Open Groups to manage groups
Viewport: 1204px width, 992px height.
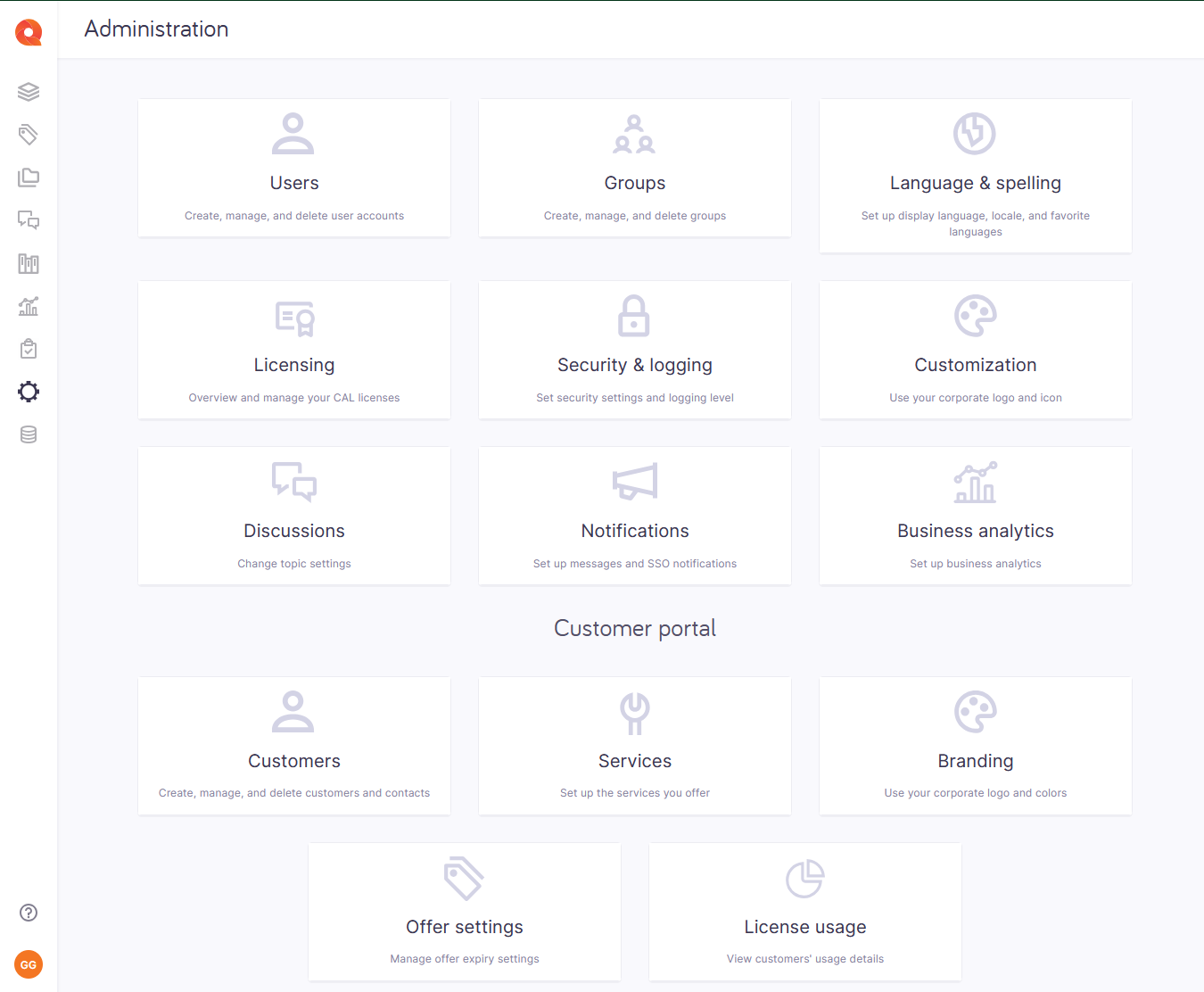pos(634,168)
